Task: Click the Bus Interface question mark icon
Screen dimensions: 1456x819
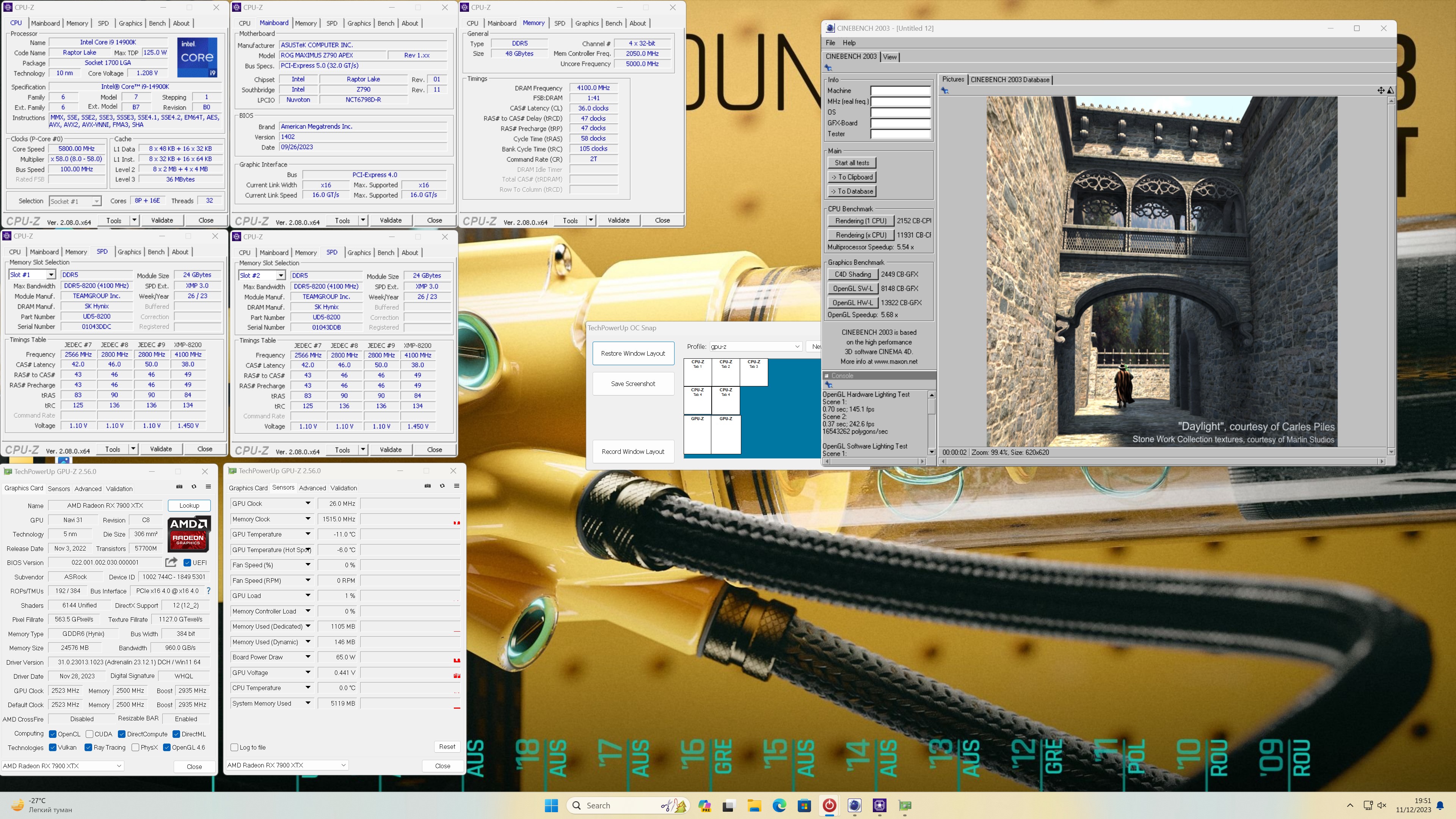Action: point(209,591)
